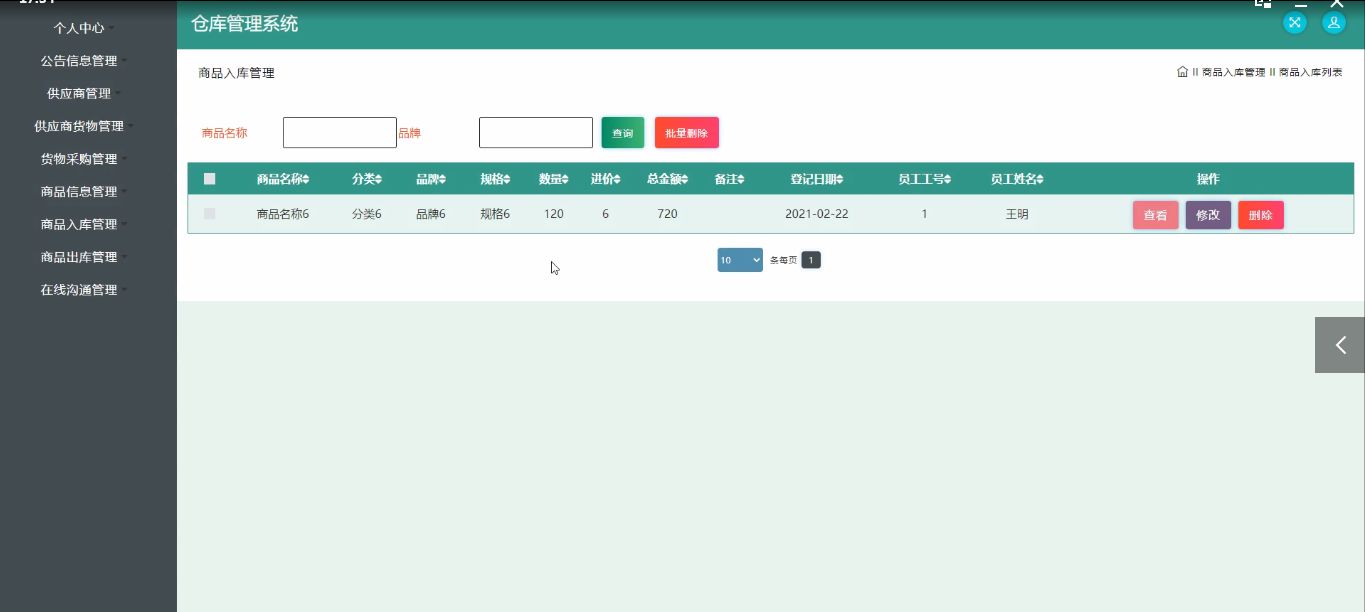The image size is (1365, 612).
Task: Select the 分类6 cell
Action: [367, 214]
